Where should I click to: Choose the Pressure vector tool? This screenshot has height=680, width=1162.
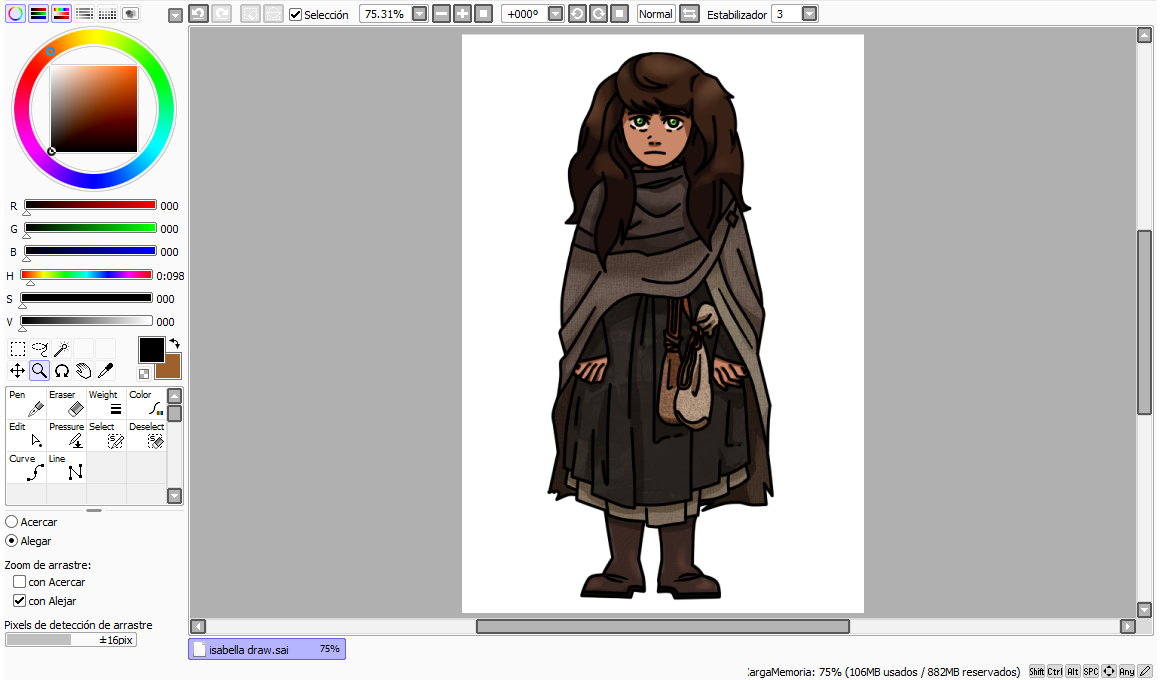[66, 435]
